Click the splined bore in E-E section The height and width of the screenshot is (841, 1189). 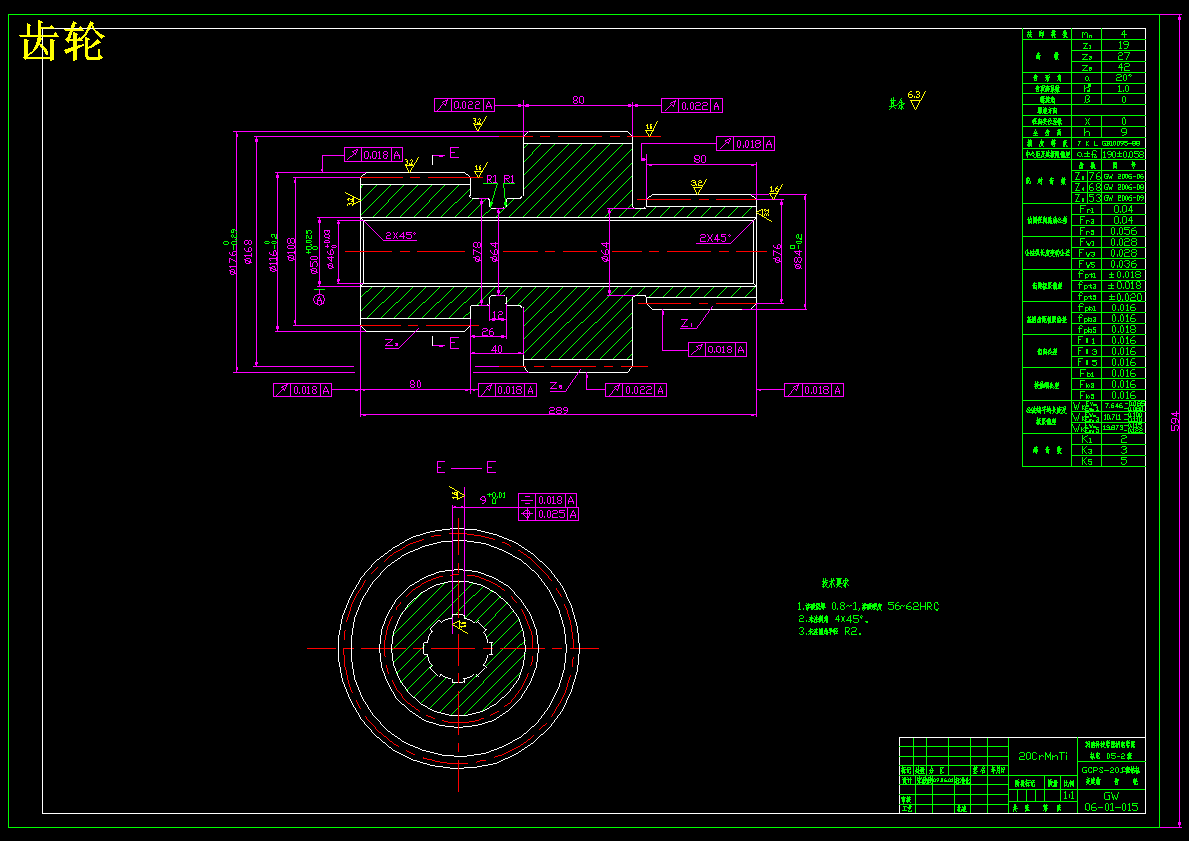458,648
